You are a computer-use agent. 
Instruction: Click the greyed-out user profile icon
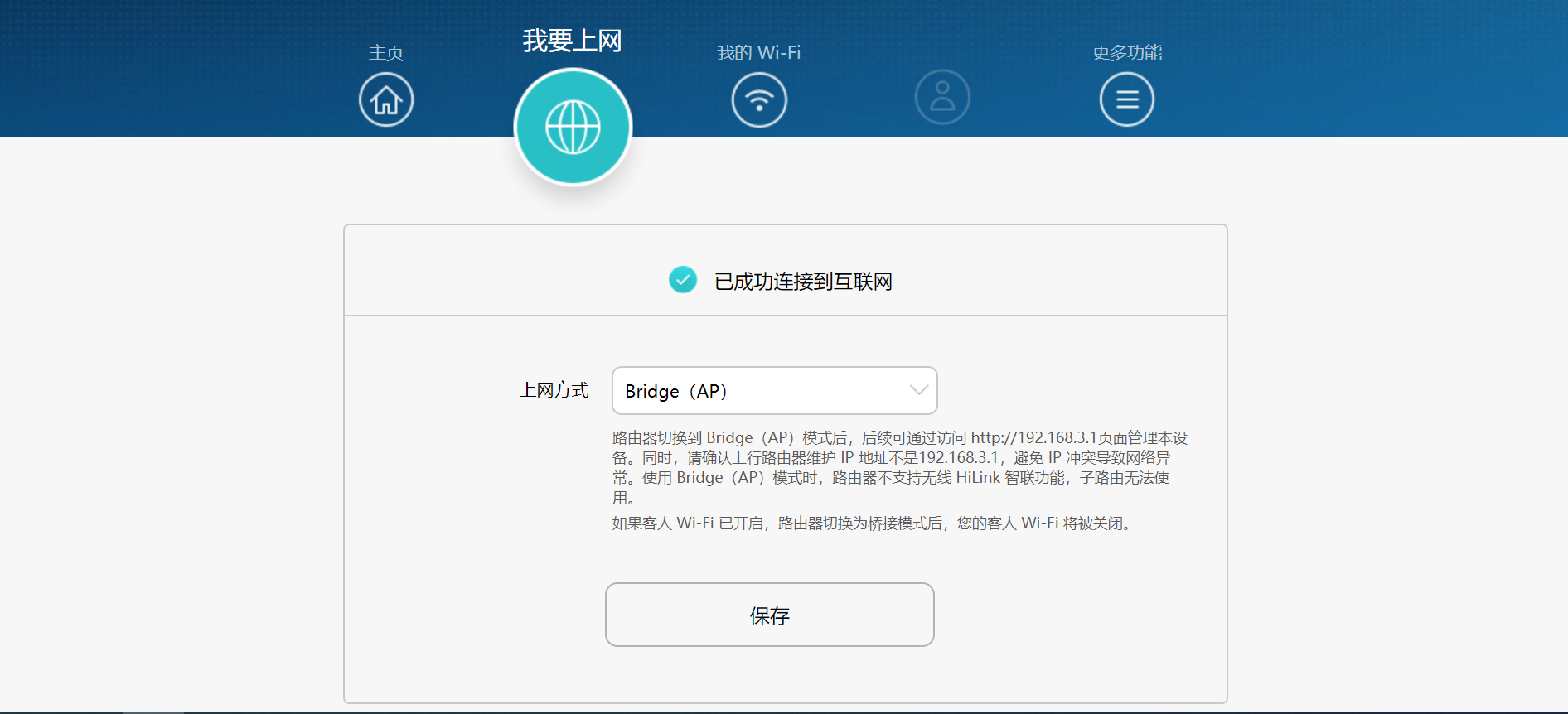(x=942, y=97)
